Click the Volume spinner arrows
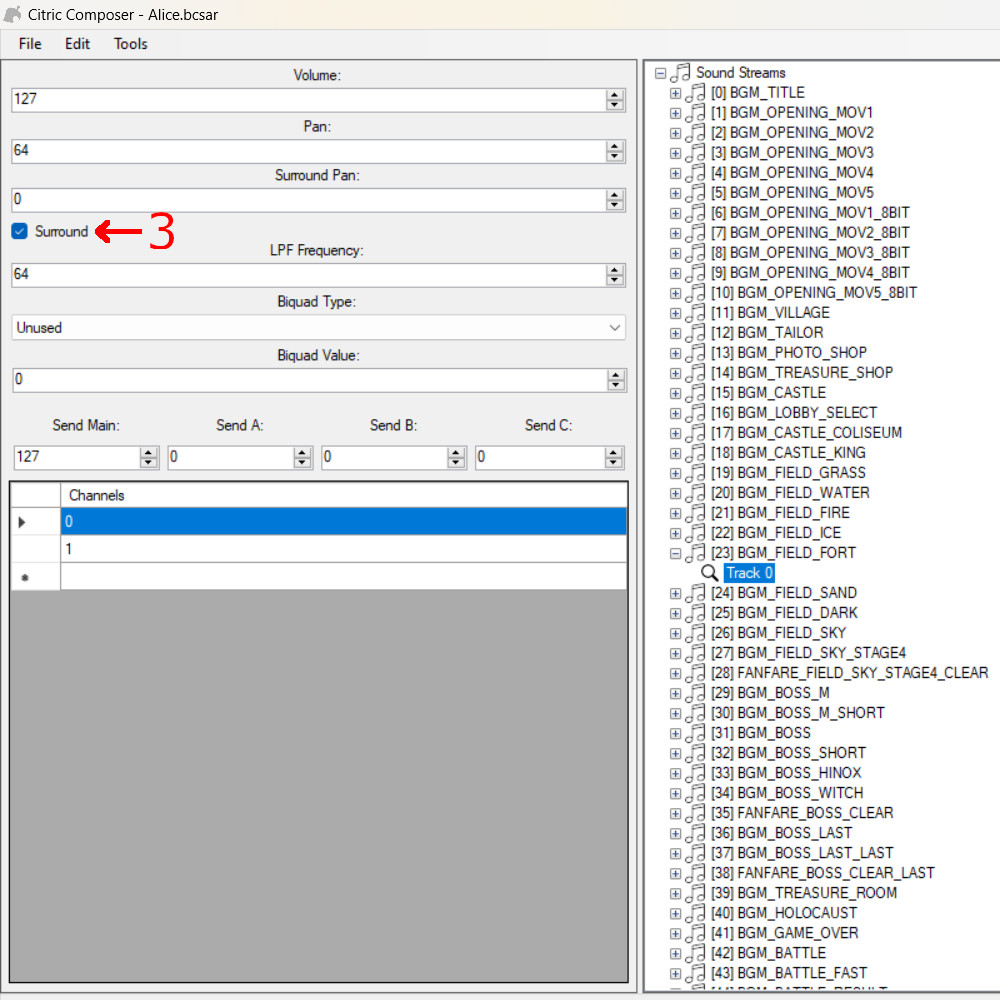The image size is (1000, 1000). click(615, 100)
